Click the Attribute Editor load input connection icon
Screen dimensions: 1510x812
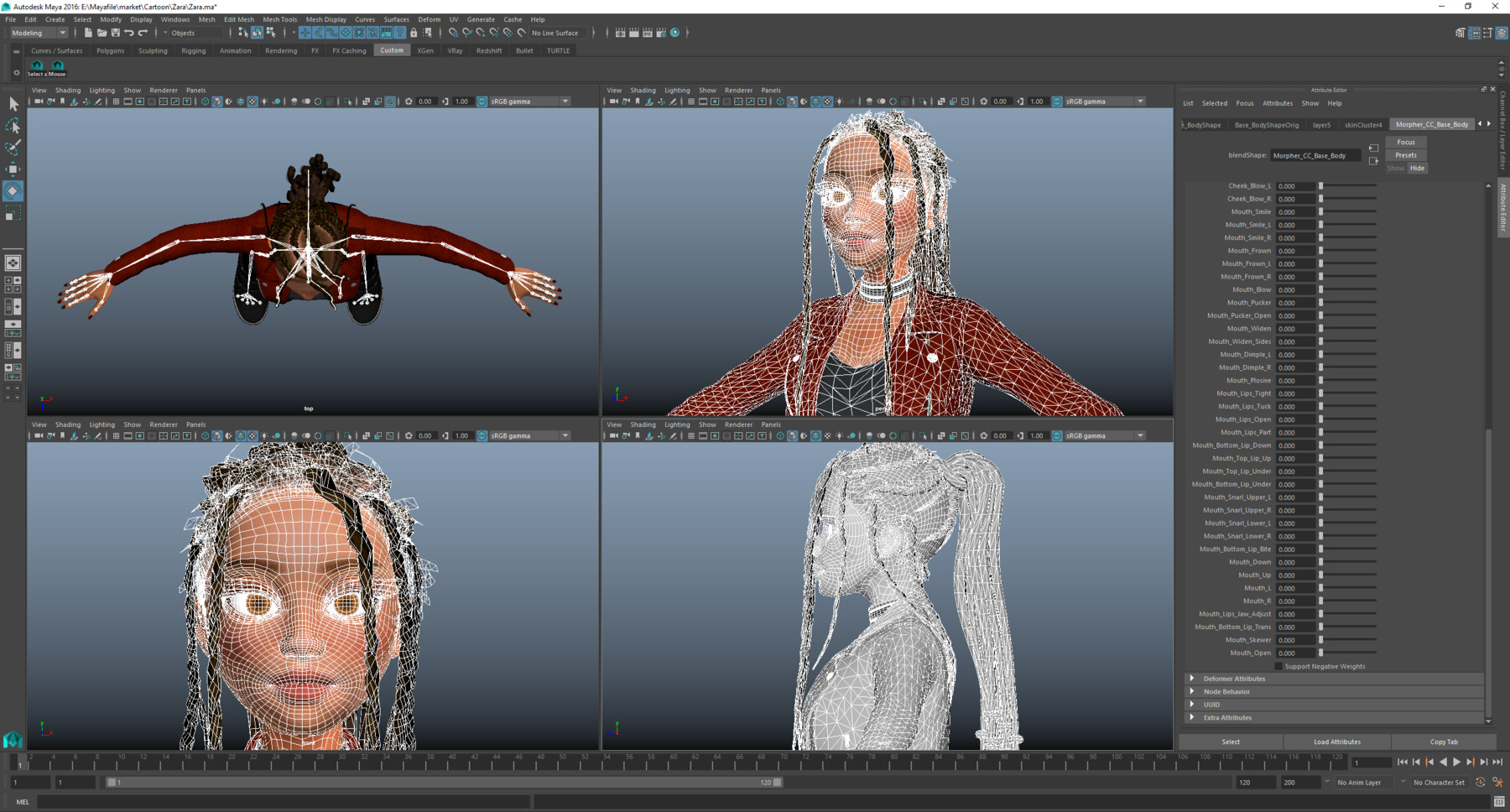1373,148
